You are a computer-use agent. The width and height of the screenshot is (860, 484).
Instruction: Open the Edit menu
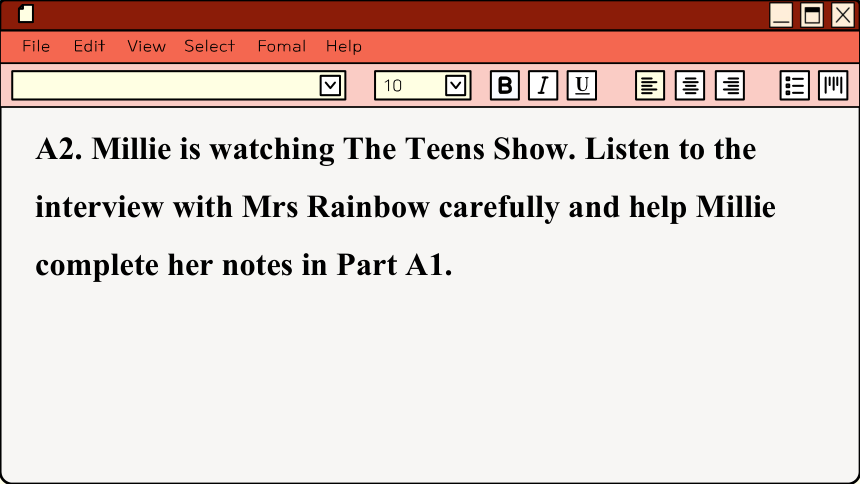pyautogui.click(x=89, y=46)
